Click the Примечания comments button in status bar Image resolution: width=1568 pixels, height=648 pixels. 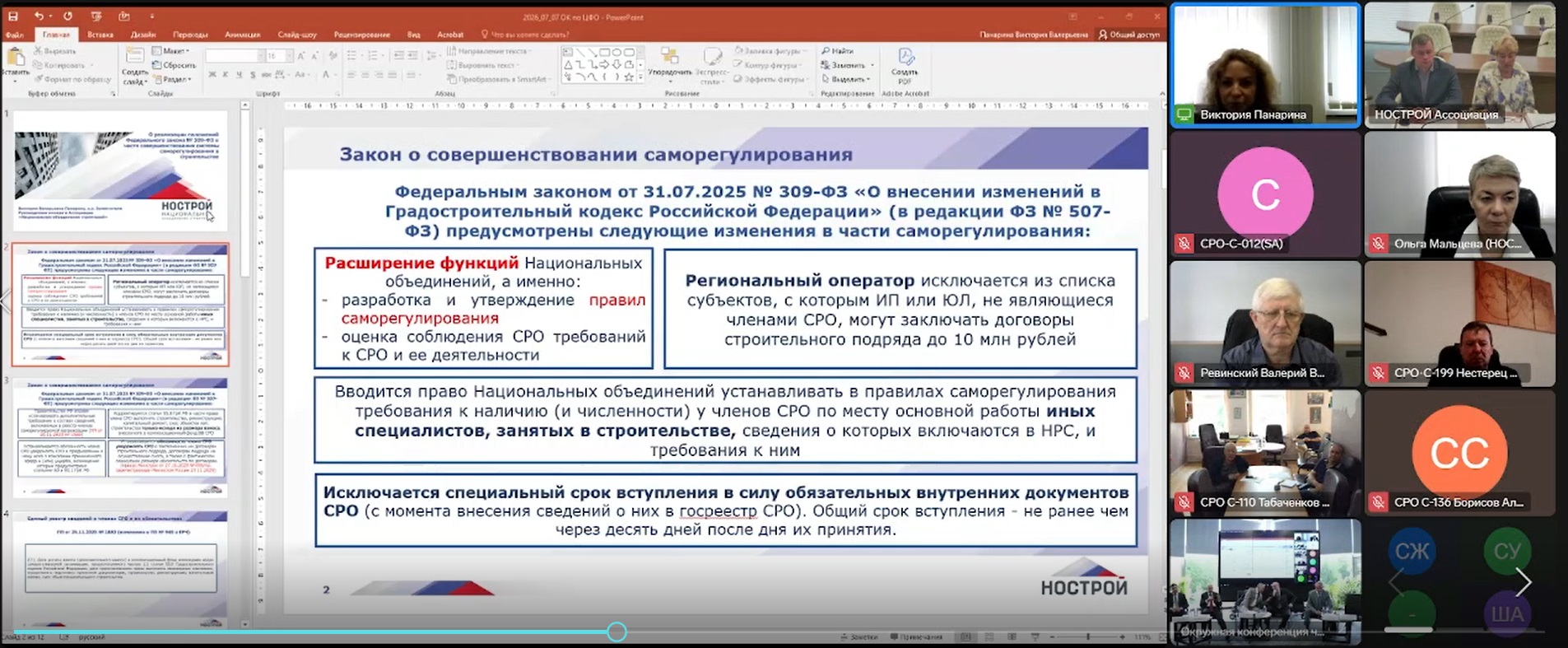(x=915, y=637)
